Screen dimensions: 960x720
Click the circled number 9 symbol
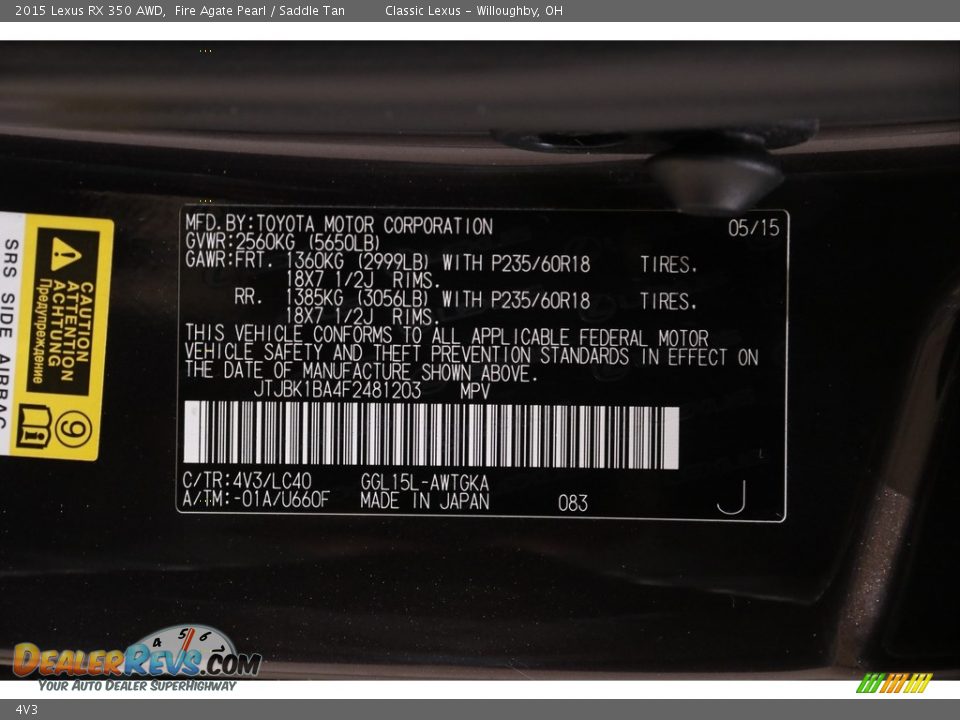73,429
